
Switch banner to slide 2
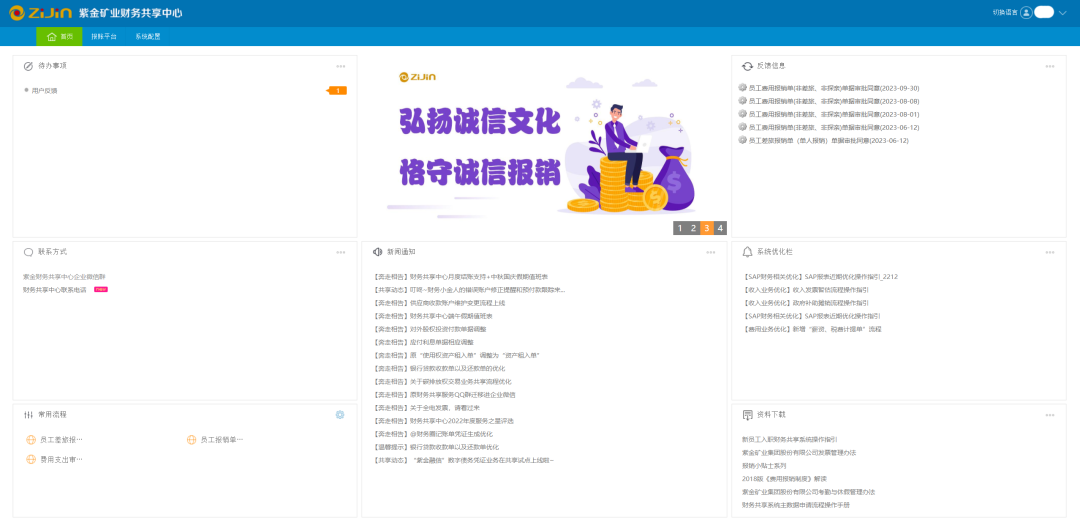(693, 228)
